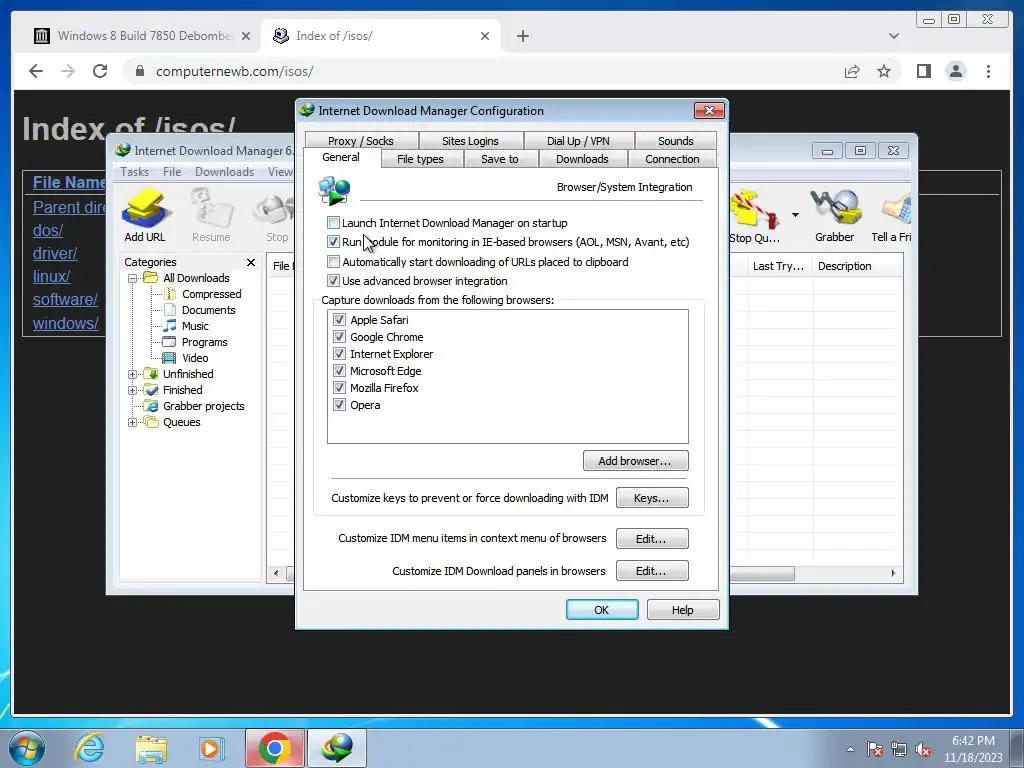Toggle Use advanced browser integration checkbox
The image size is (1024, 768).
click(334, 281)
